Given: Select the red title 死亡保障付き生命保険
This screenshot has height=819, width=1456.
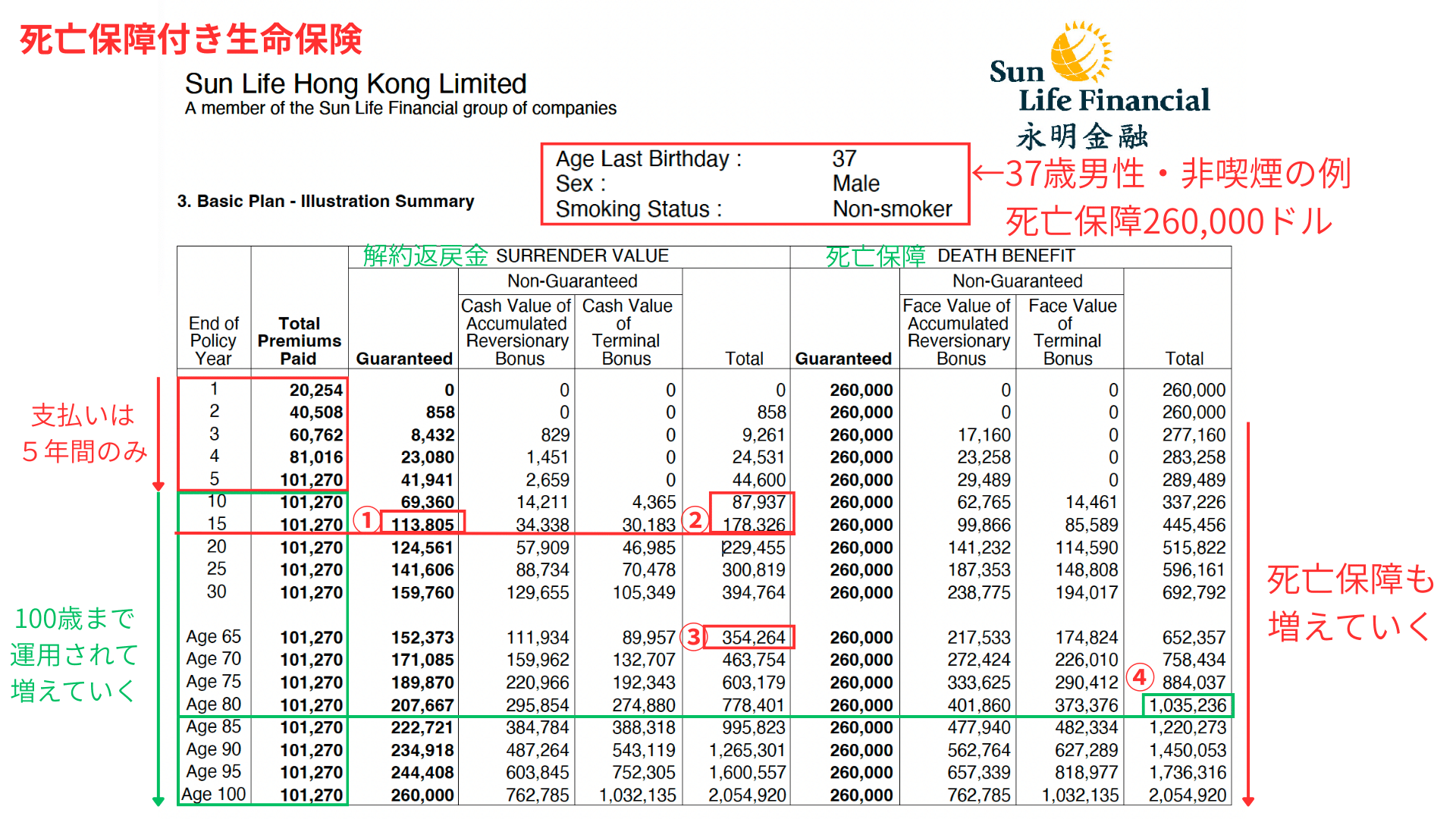Looking at the screenshot, I should pyautogui.click(x=191, y=39).
